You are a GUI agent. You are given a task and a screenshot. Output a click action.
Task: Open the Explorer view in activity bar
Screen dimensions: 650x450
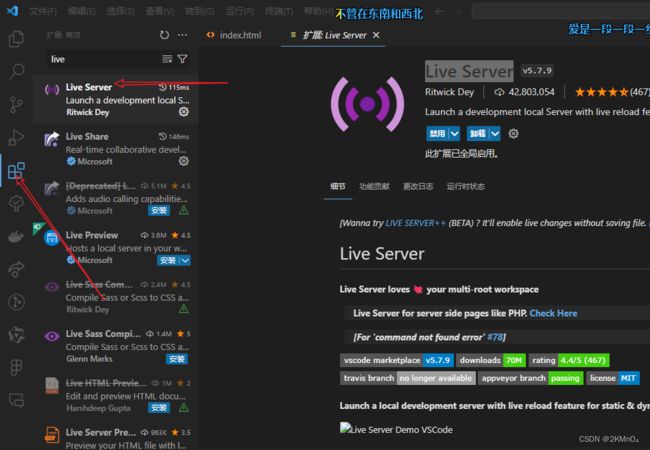click(16, 39)
